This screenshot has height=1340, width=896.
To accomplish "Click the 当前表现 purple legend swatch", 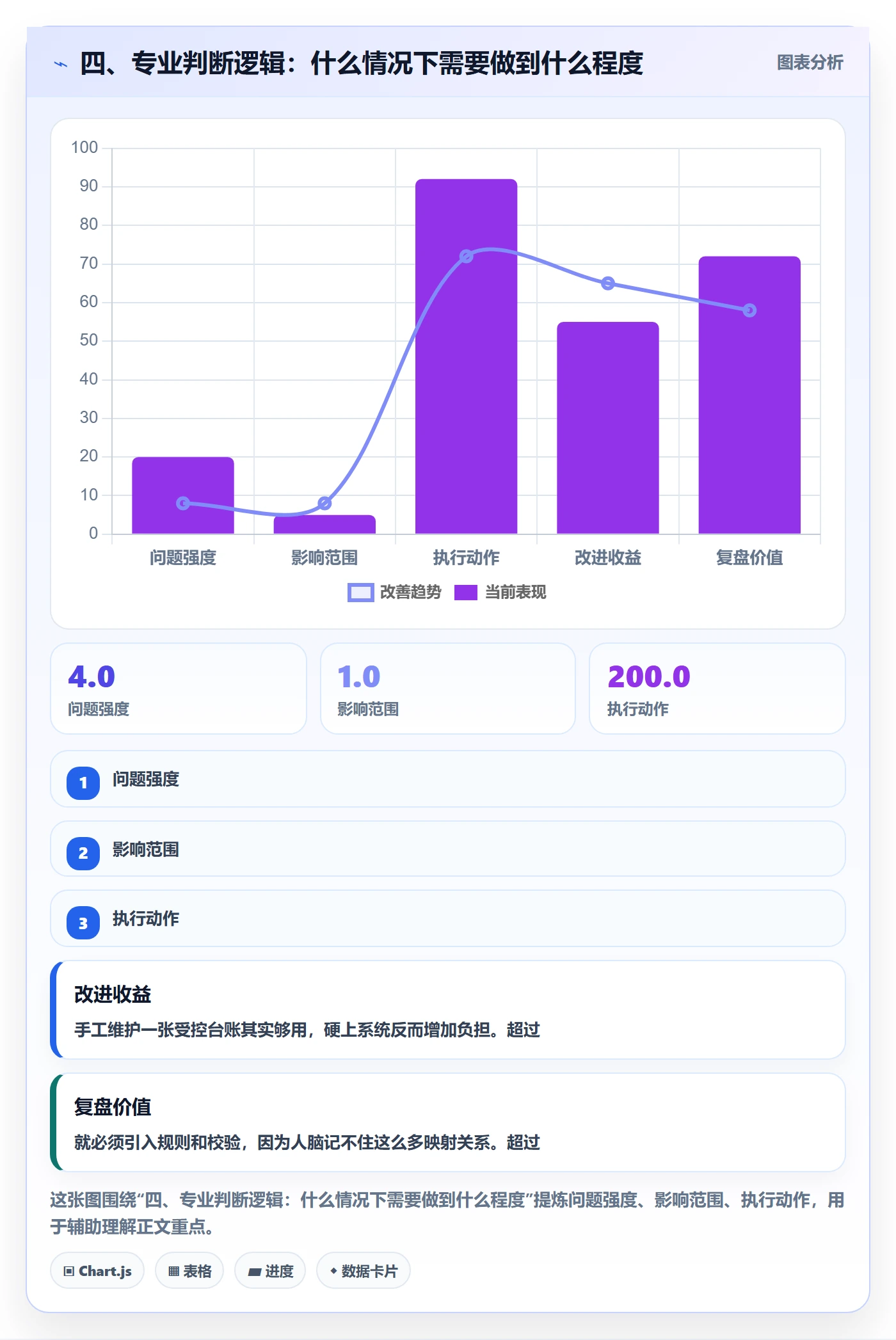I will tap(466, 593).
